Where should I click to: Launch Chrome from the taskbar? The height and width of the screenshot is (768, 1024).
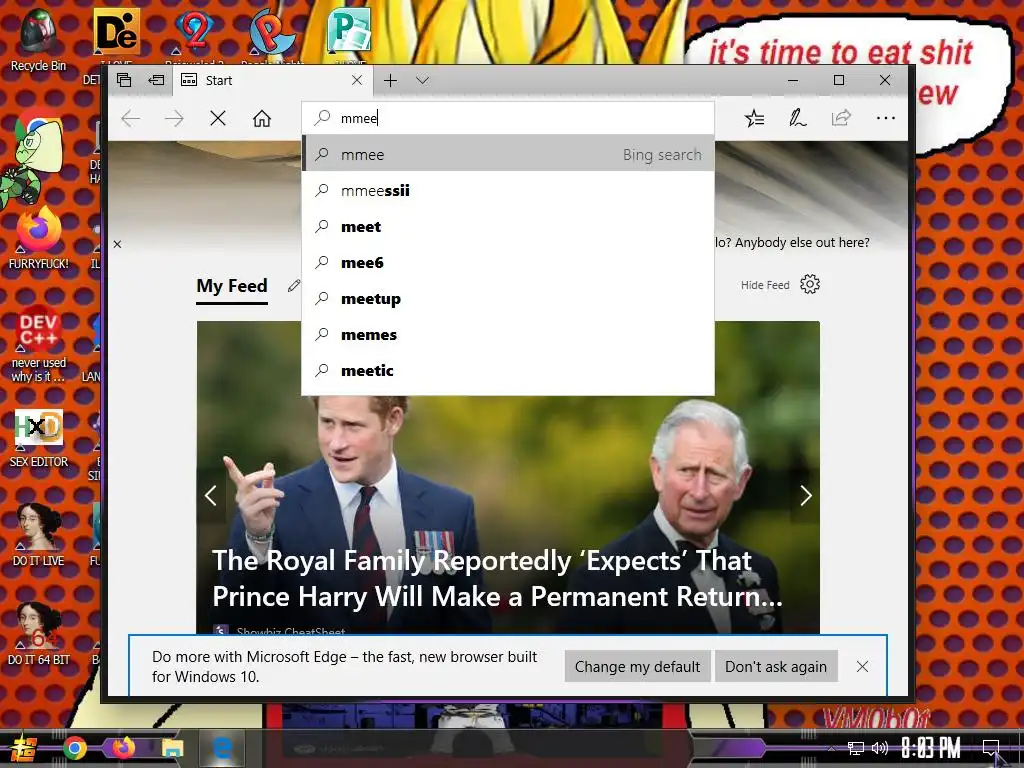(74, 748)
